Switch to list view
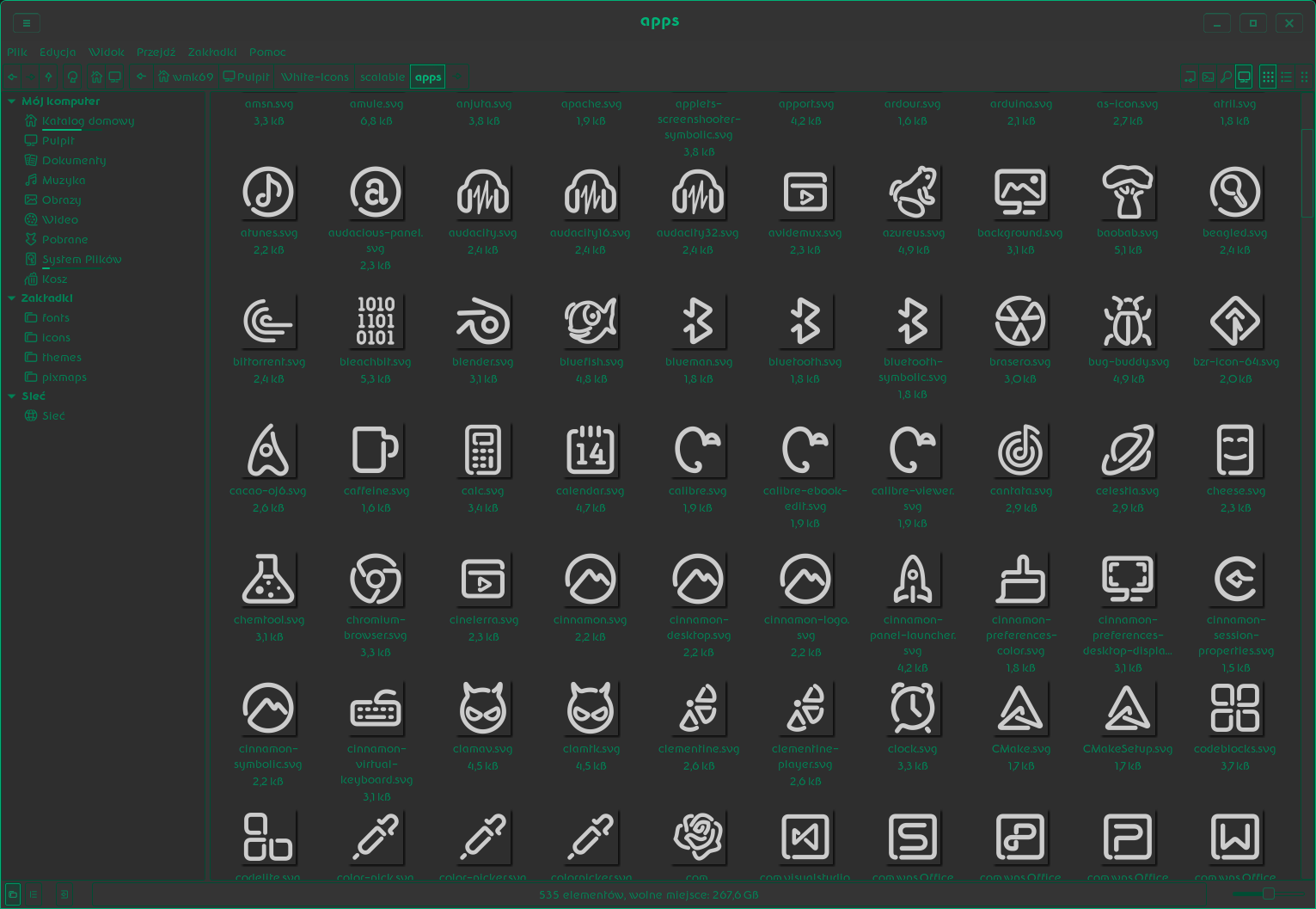The width and height of the screenshot is (1316, 909). (x=1286, y=77)
